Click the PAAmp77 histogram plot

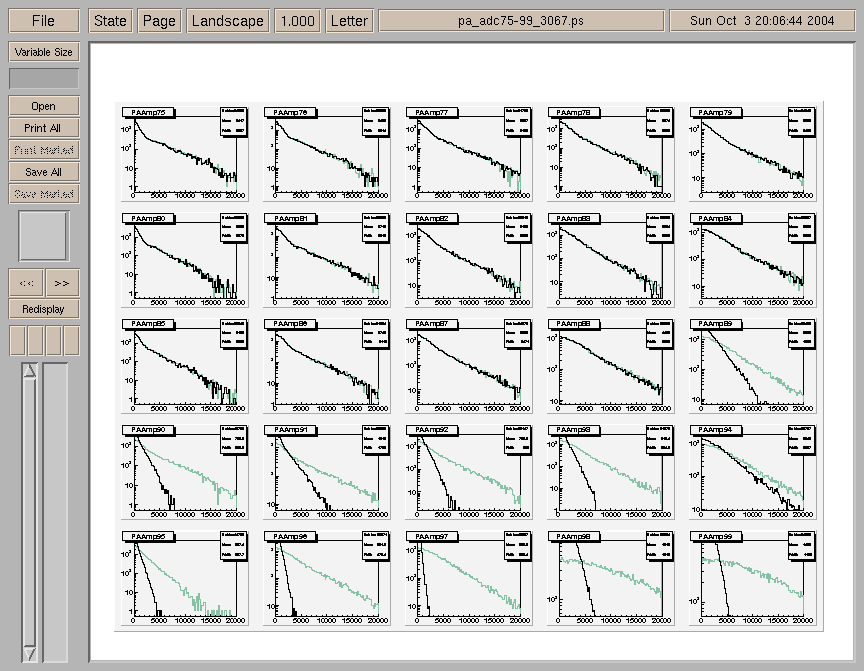tap(469, 154)
